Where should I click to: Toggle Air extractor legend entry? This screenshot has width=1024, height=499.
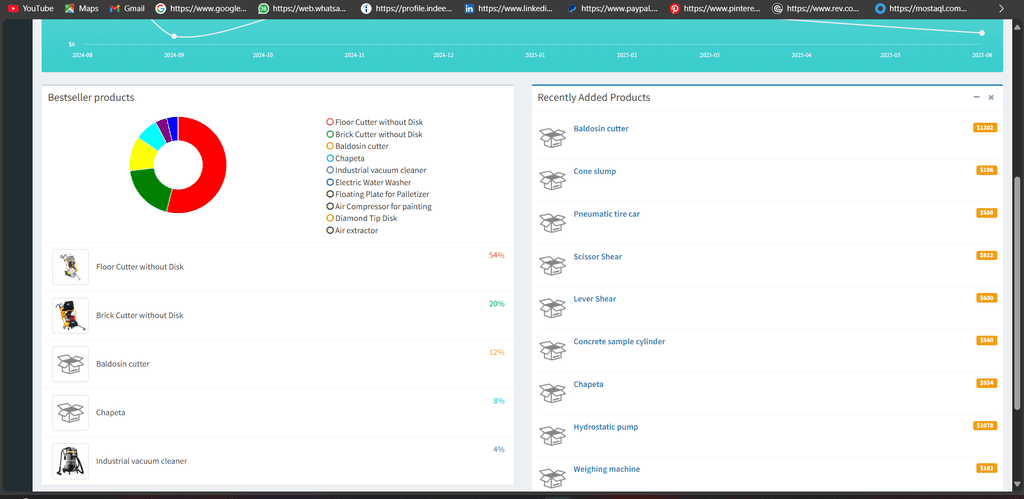pos(352,230)
